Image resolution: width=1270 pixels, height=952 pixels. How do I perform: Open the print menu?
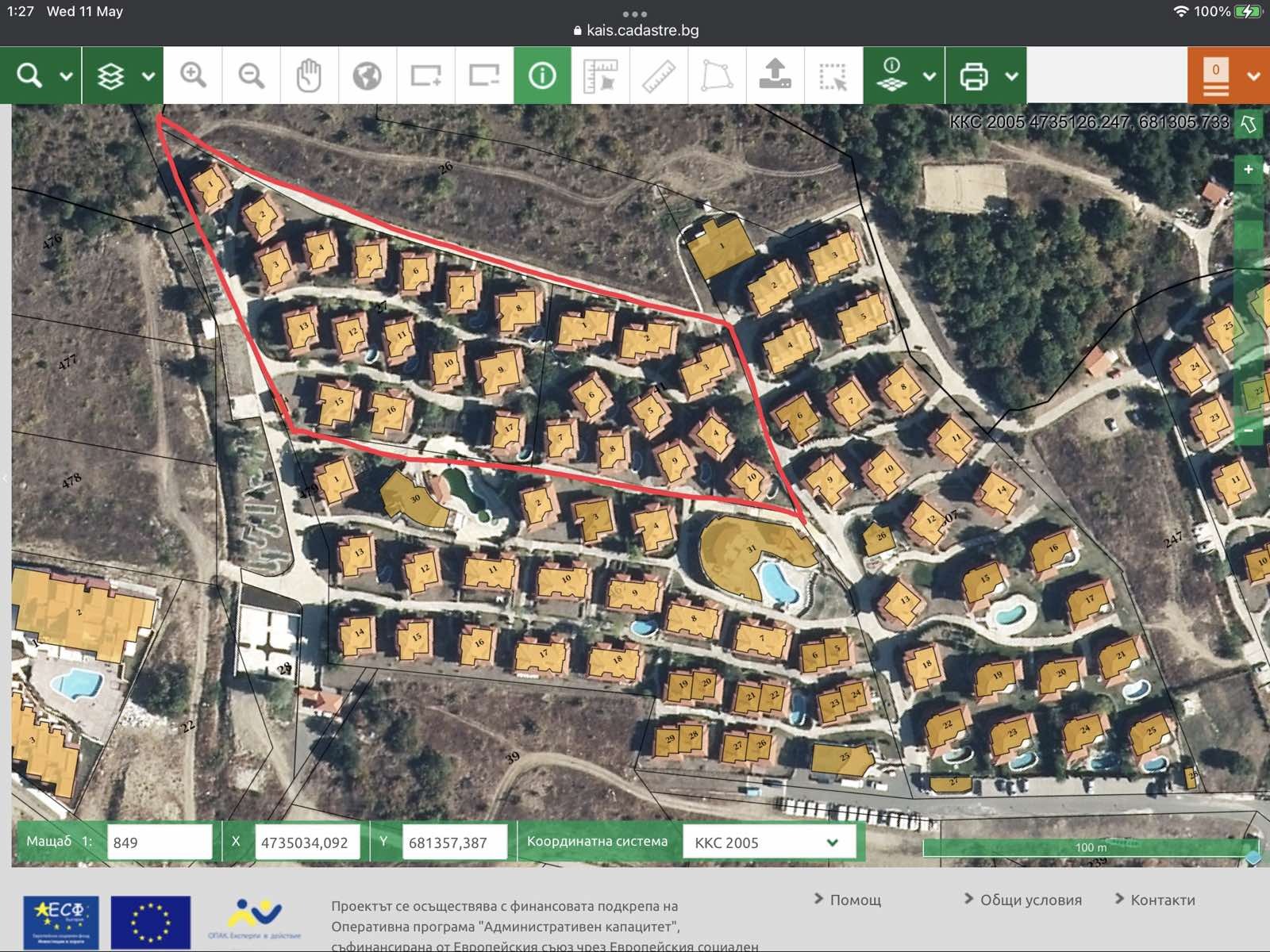975,76
